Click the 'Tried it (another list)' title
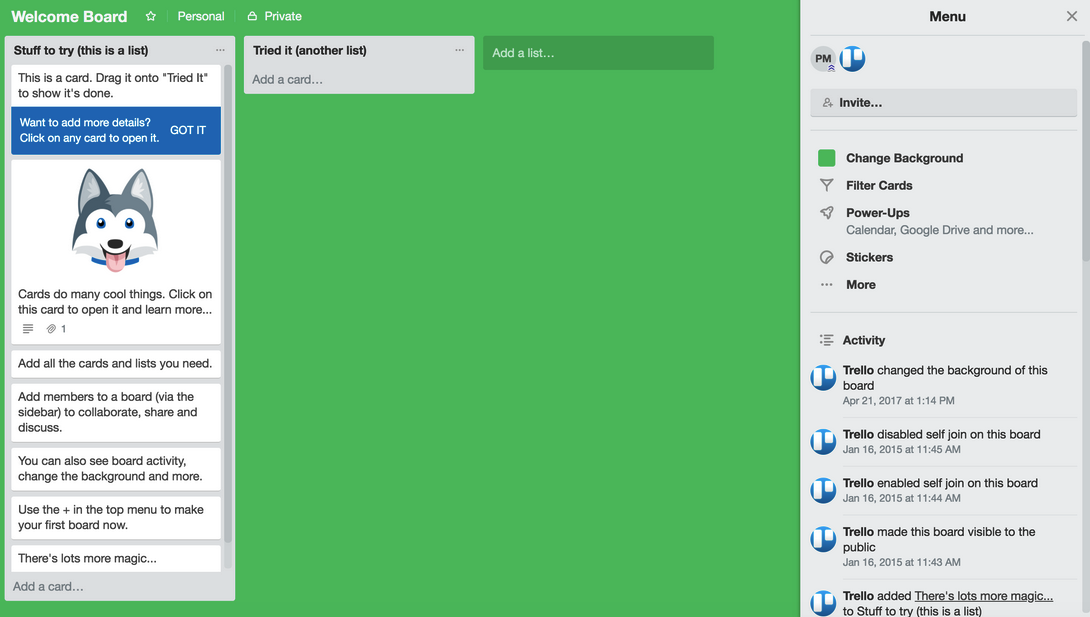This screenshot has height=617, width=1090. pos(309,50)
